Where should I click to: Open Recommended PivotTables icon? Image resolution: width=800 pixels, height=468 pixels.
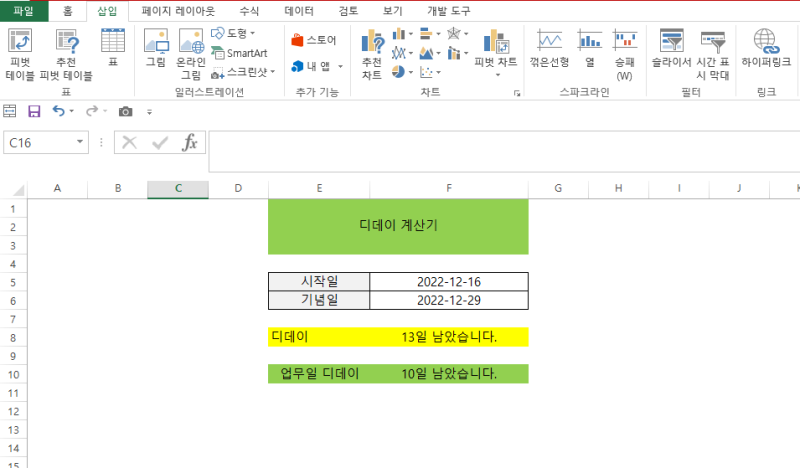click(66, 54)
